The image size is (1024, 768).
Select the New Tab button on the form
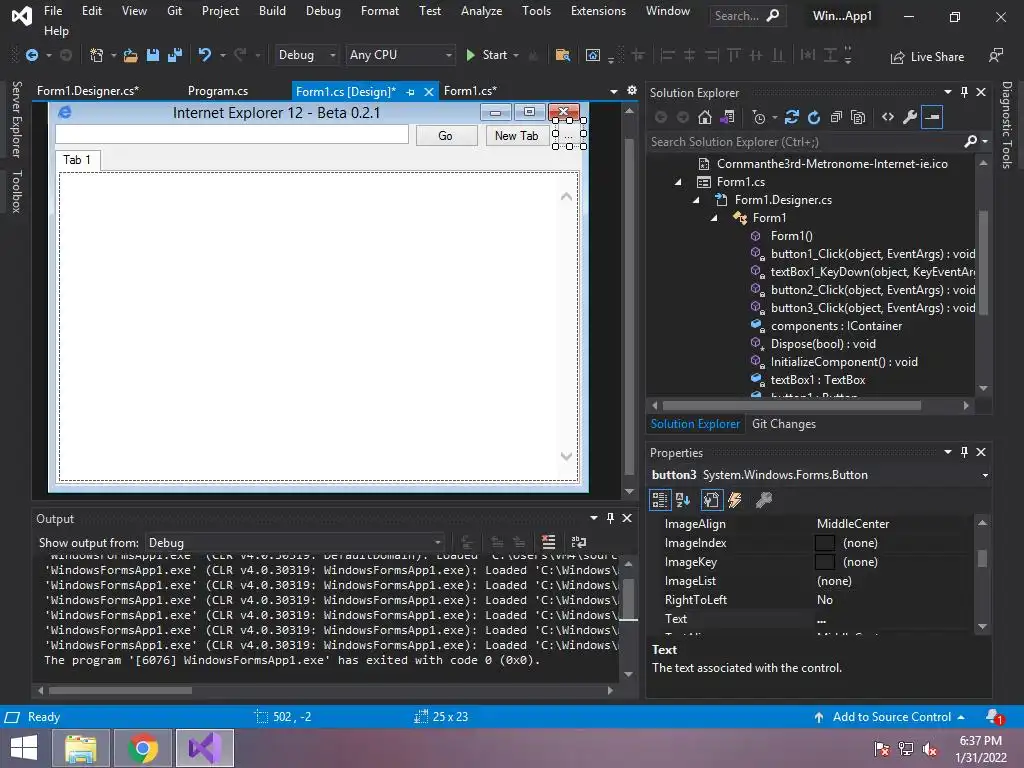(x=517, y=136)
